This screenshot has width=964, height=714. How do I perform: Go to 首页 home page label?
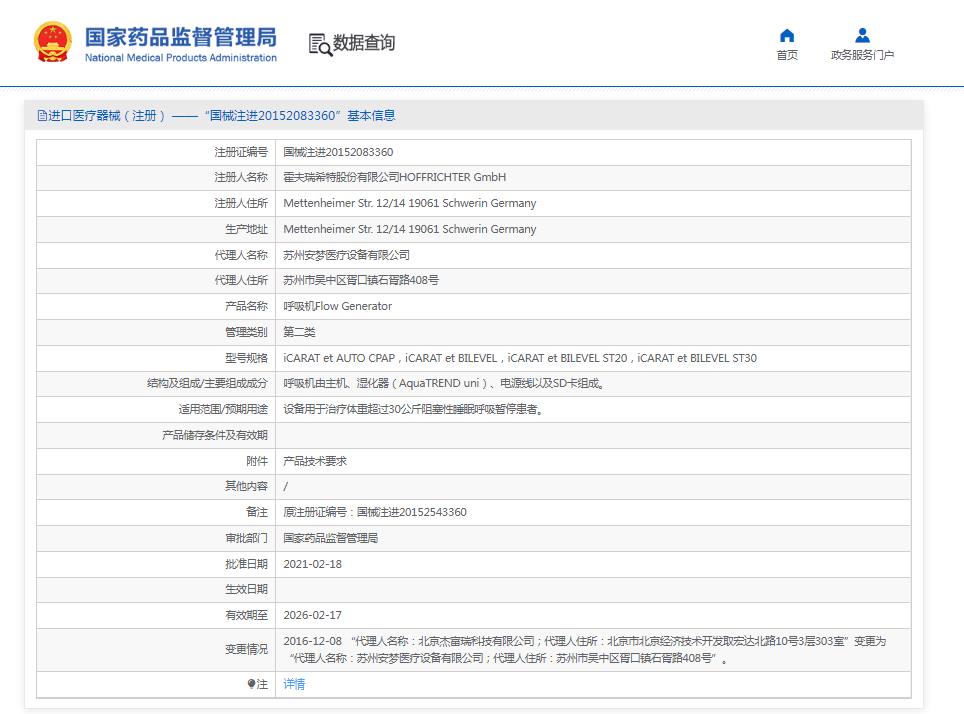pos(787,56)
